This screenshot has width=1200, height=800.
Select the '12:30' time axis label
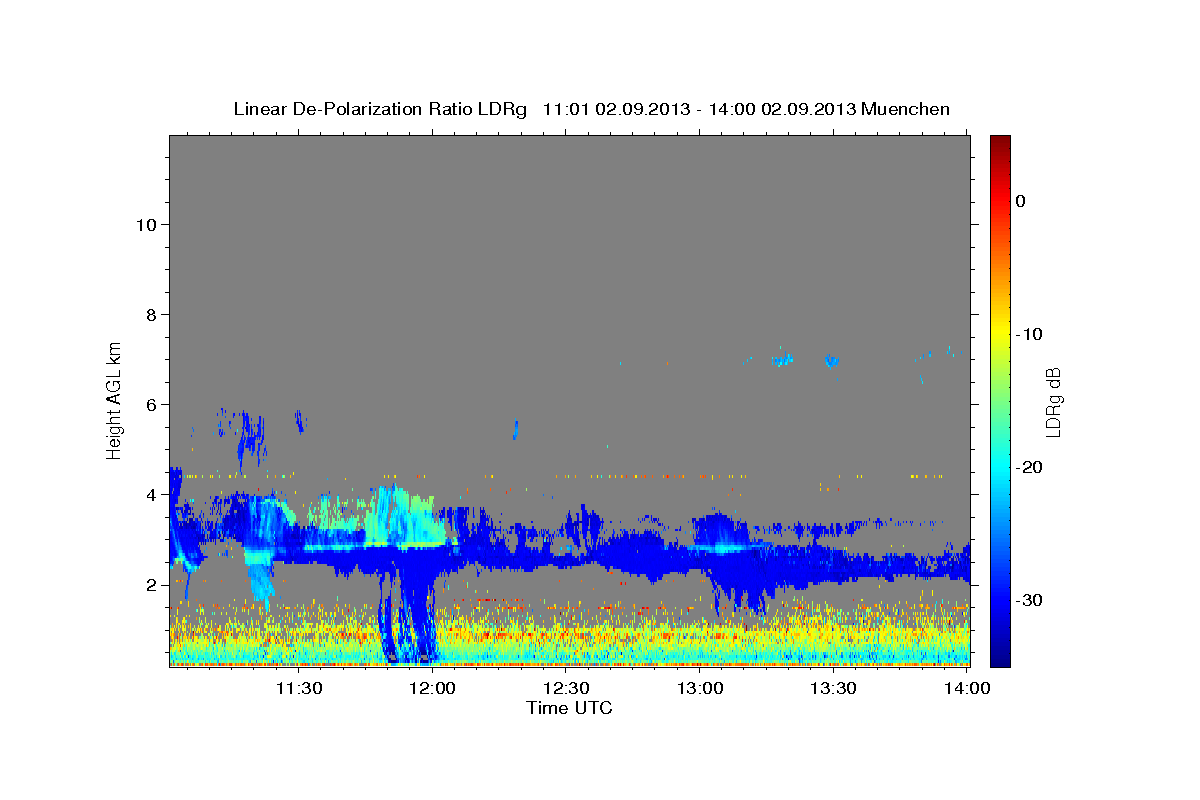[566, 688]
